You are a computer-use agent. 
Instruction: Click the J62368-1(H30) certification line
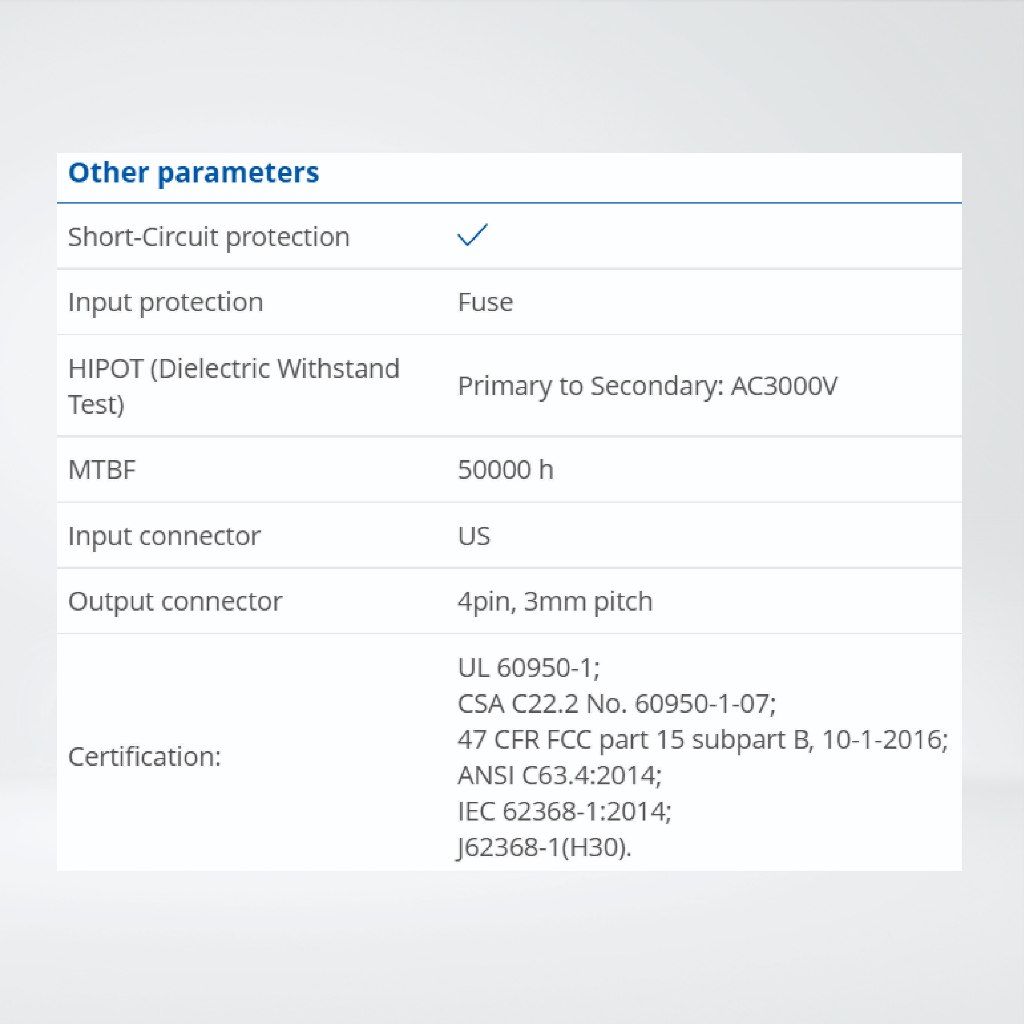point(544,848)
